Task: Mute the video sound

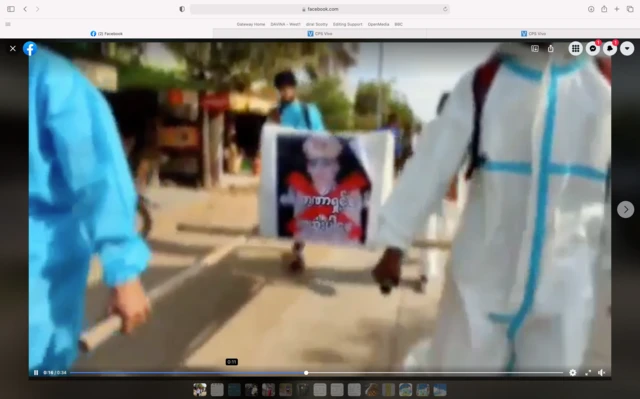Action: click(x=602, y=372)
